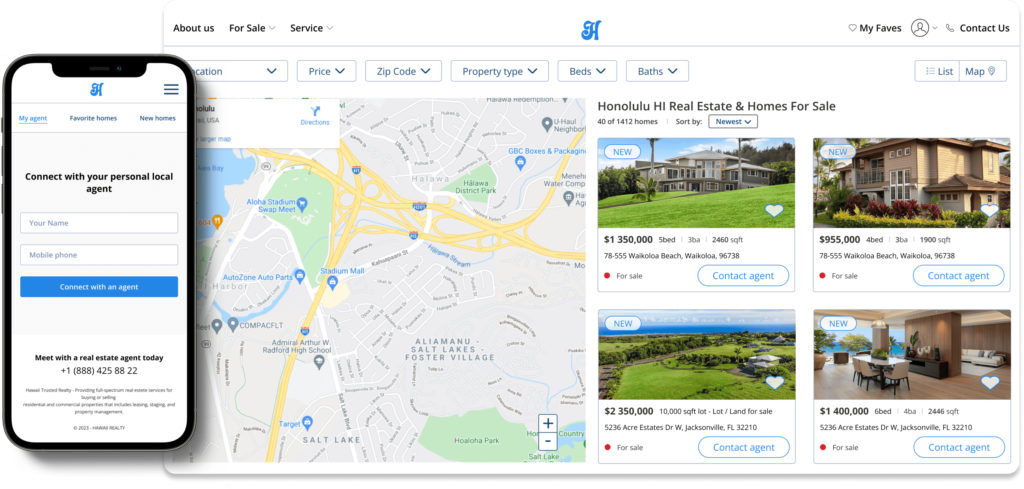Image resolution: width=1024 pixels, height=489 pixels.
Task: Open the user account avatar icon
Action: [x=920, y=28]
